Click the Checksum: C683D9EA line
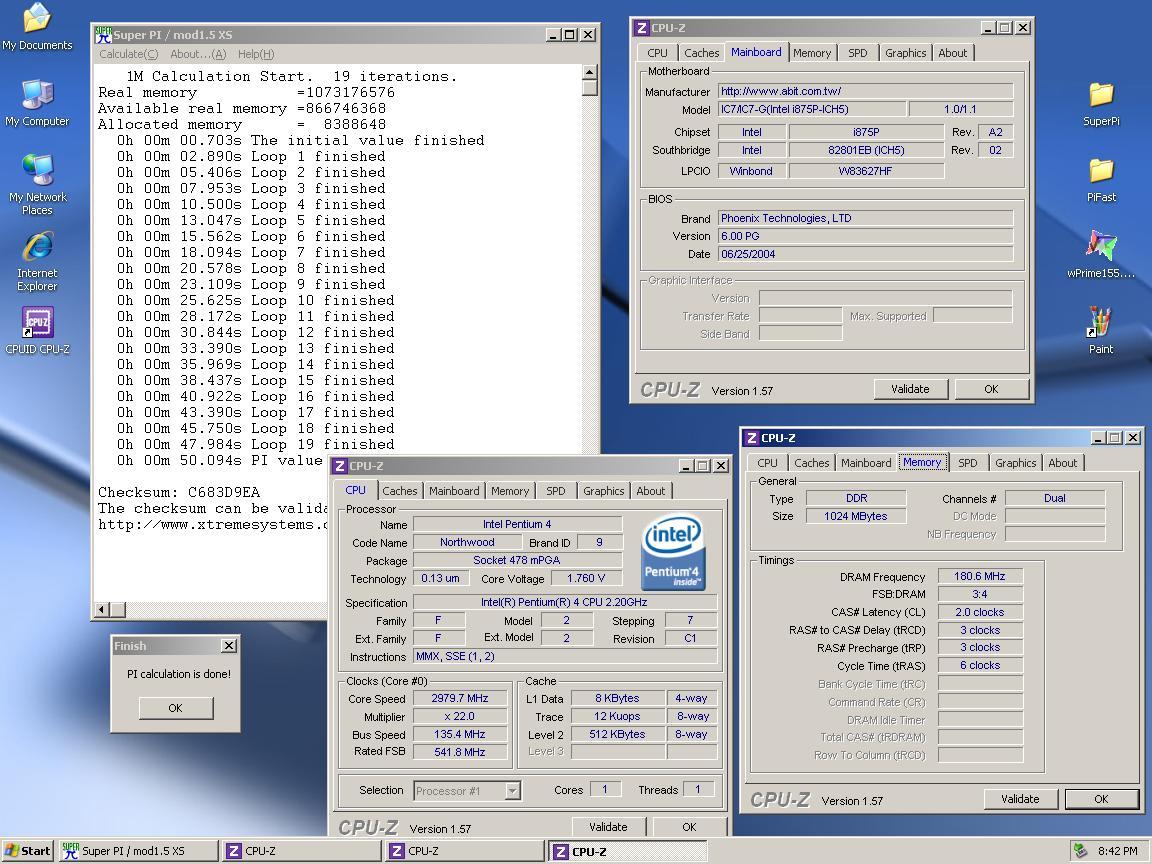The height and width of the screenshot is (864, 1152). pyautogui.click(x=179, y=492)
